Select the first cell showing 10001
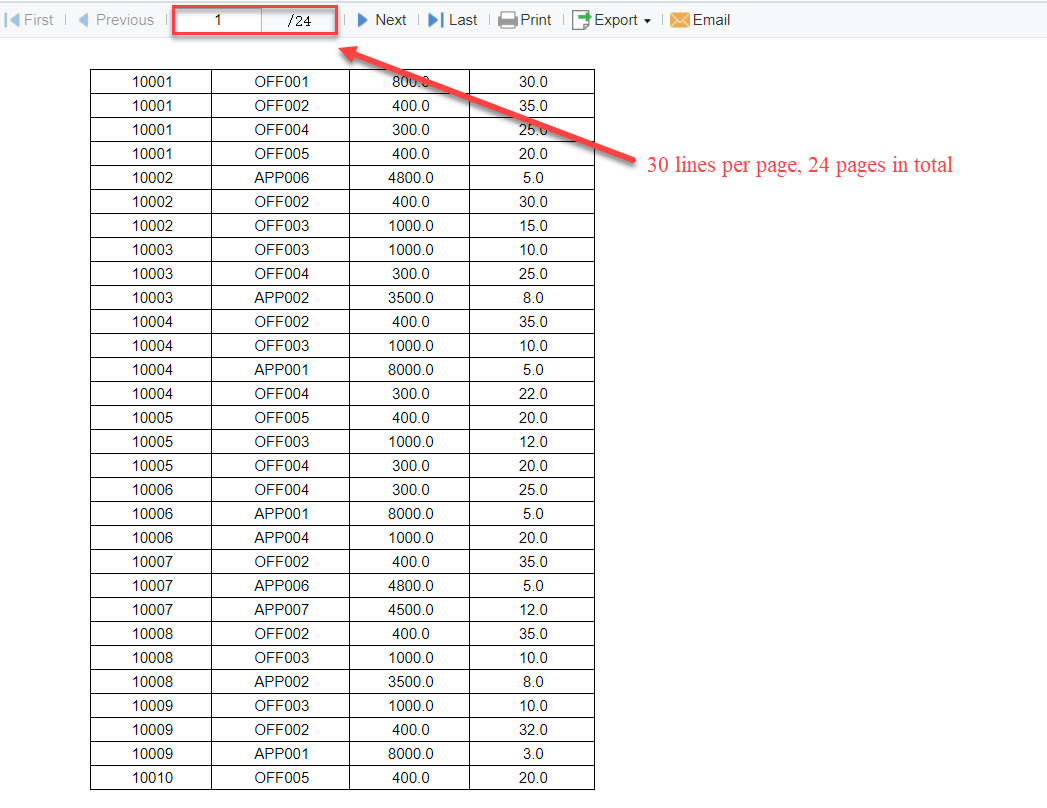Screen dimensions: 1047x808 [150, 81]
